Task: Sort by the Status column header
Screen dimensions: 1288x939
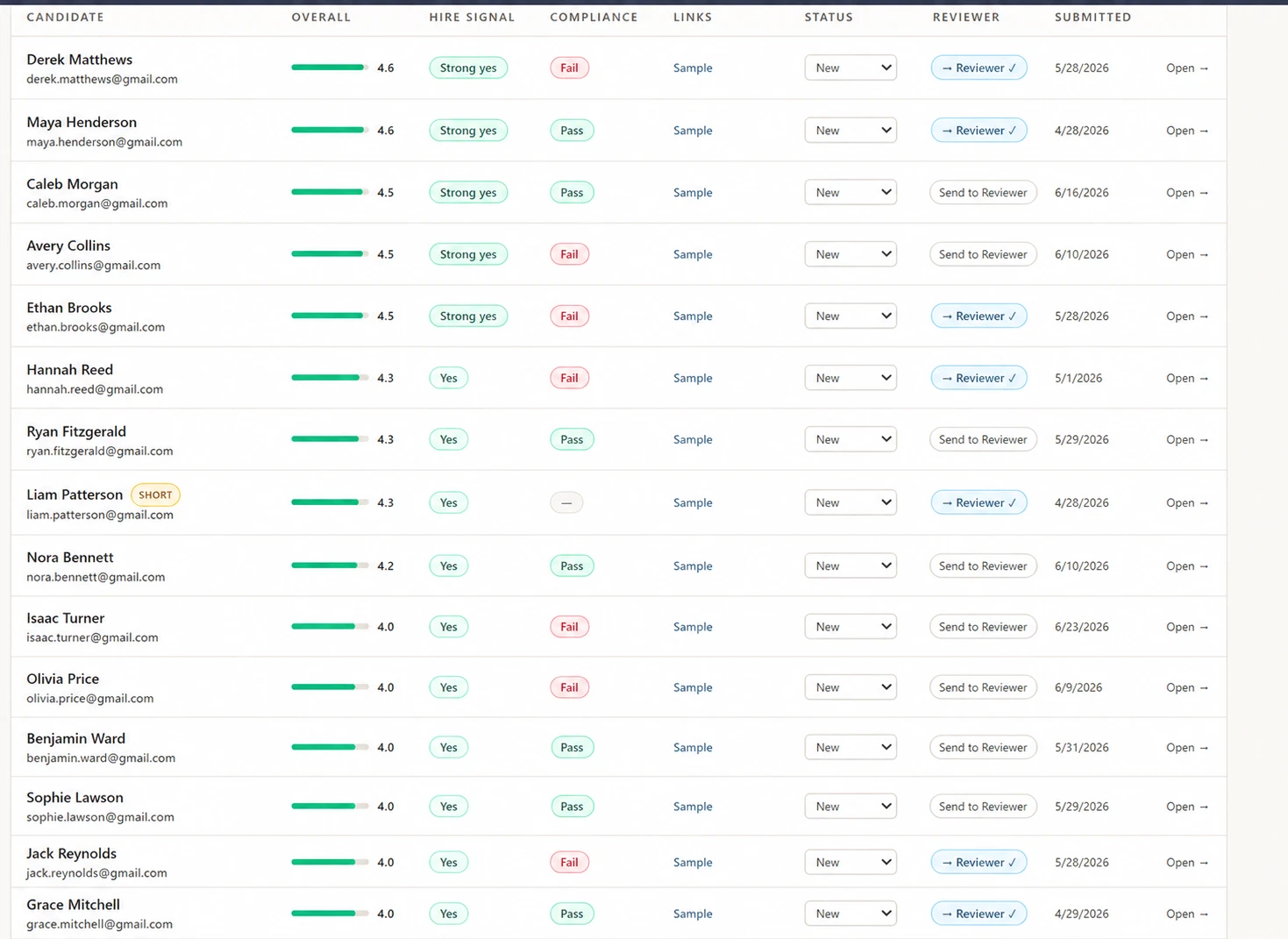Action: [829, 17]
